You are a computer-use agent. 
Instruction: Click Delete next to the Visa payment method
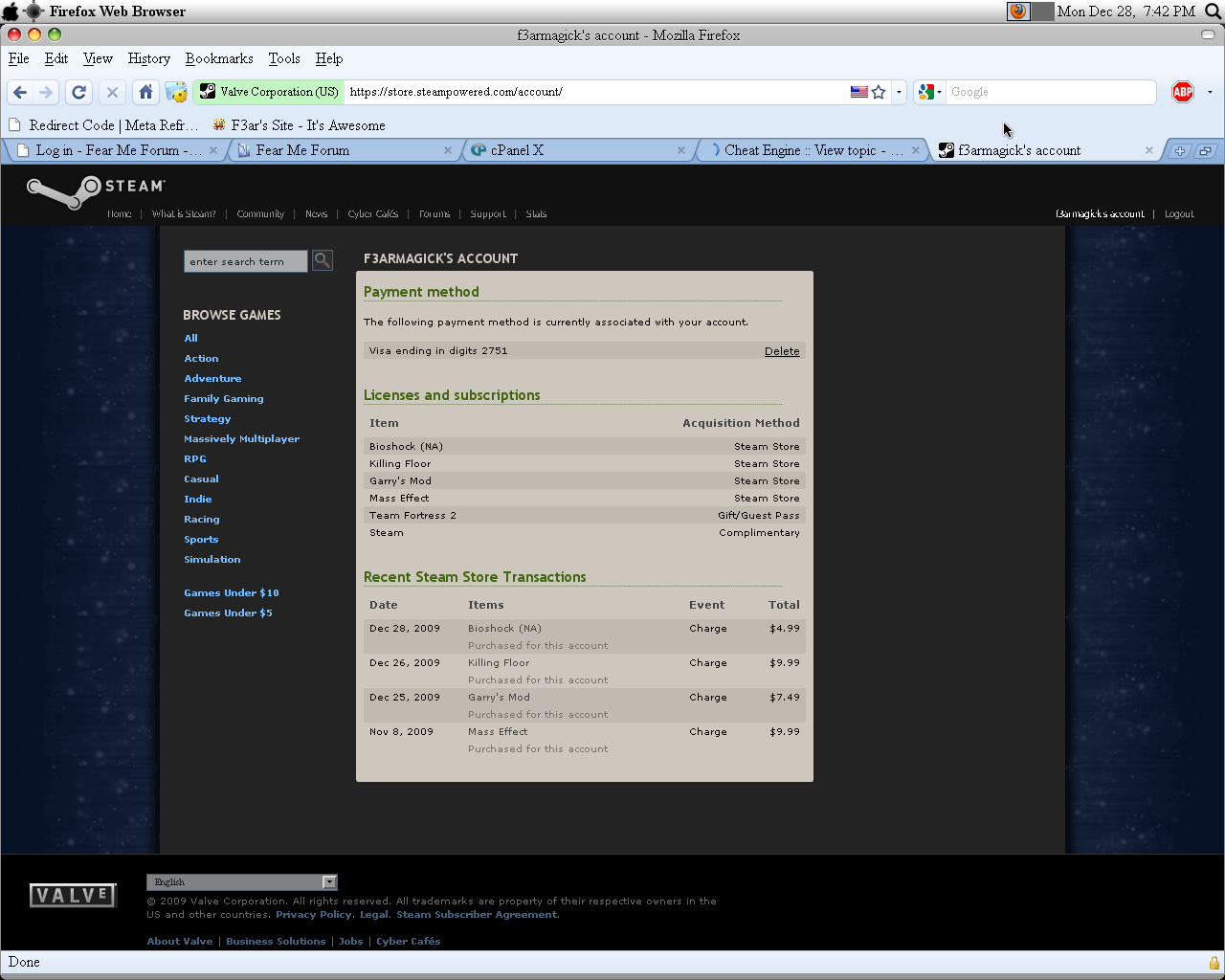point(782,351)
